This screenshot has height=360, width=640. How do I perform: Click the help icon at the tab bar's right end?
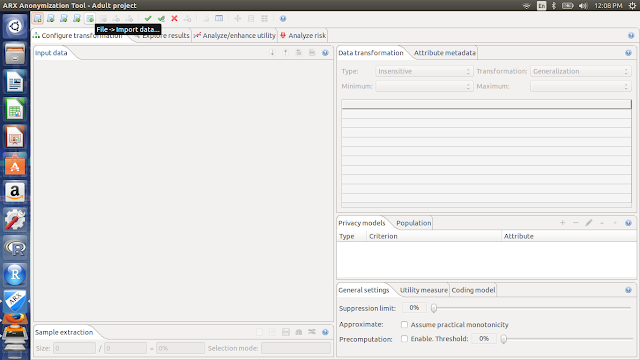pyautogui.click(x=631, y=36)
